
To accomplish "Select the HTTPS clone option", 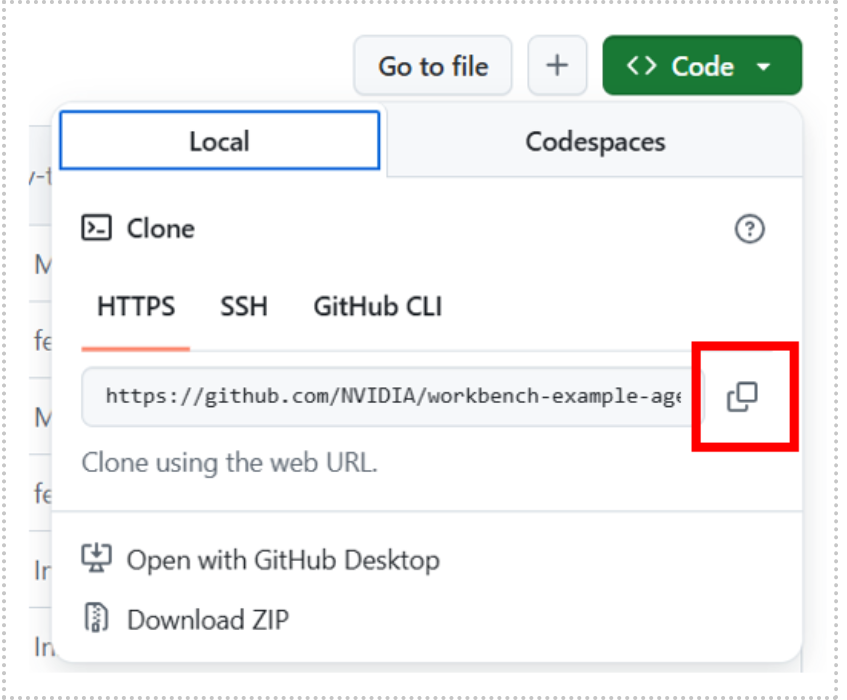I will coord(136,306).
